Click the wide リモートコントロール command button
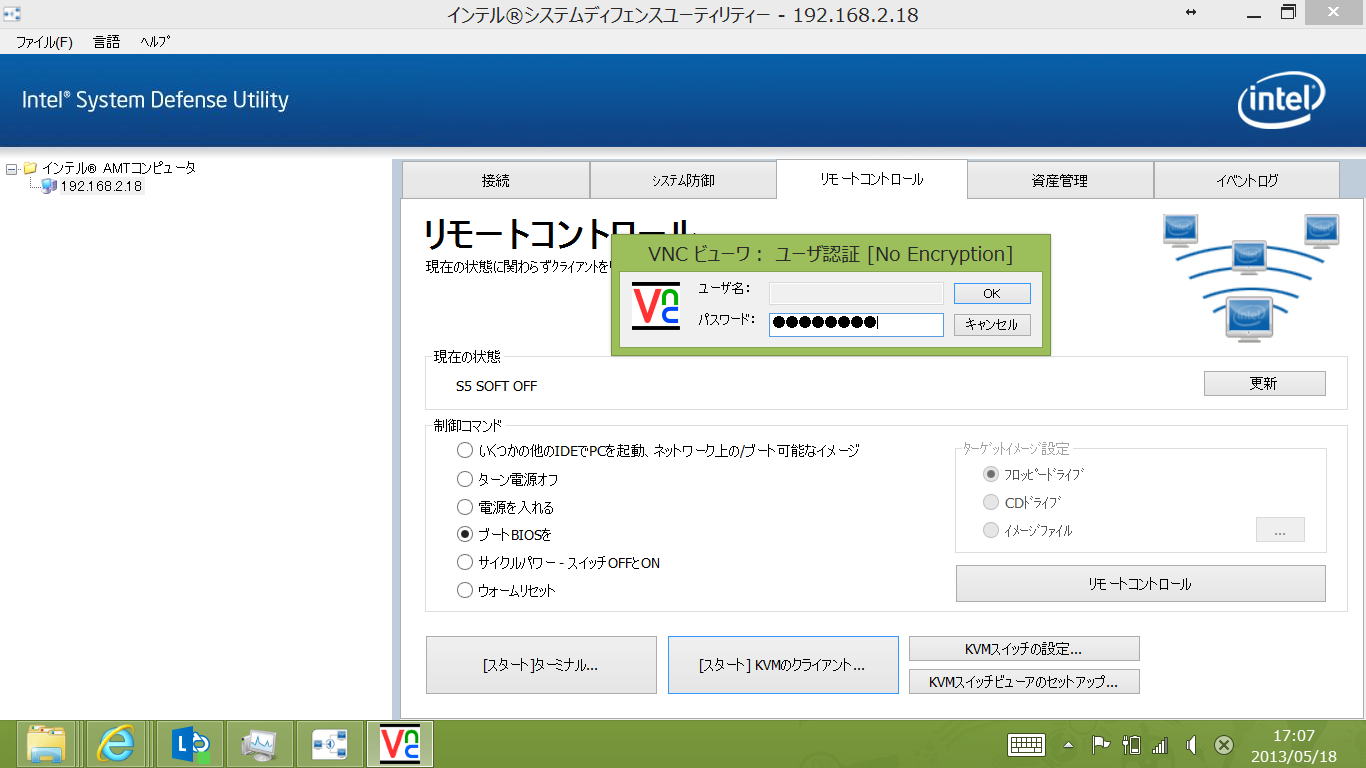This screenshot has height=768, width=1366. tap(1140, 584)
